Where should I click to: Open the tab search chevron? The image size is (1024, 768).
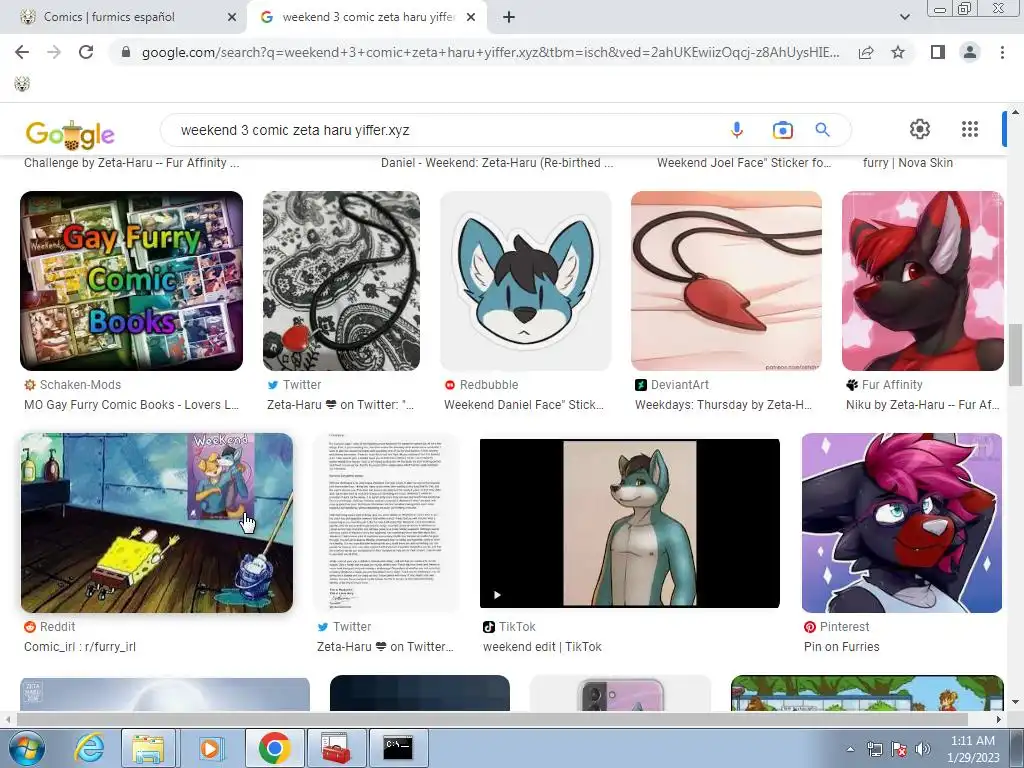[904, 18]
